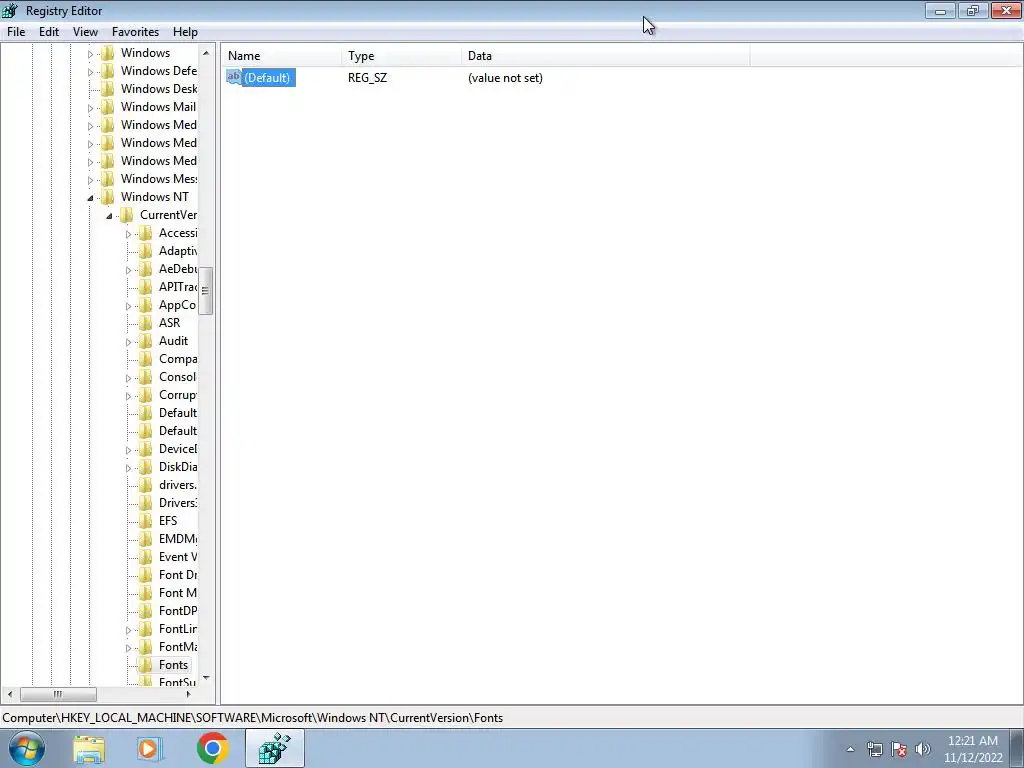Image resolution: width=1024 pixels, height=768 pixels.
Task: Select the Windows Defender tree key
Action: 159,71
